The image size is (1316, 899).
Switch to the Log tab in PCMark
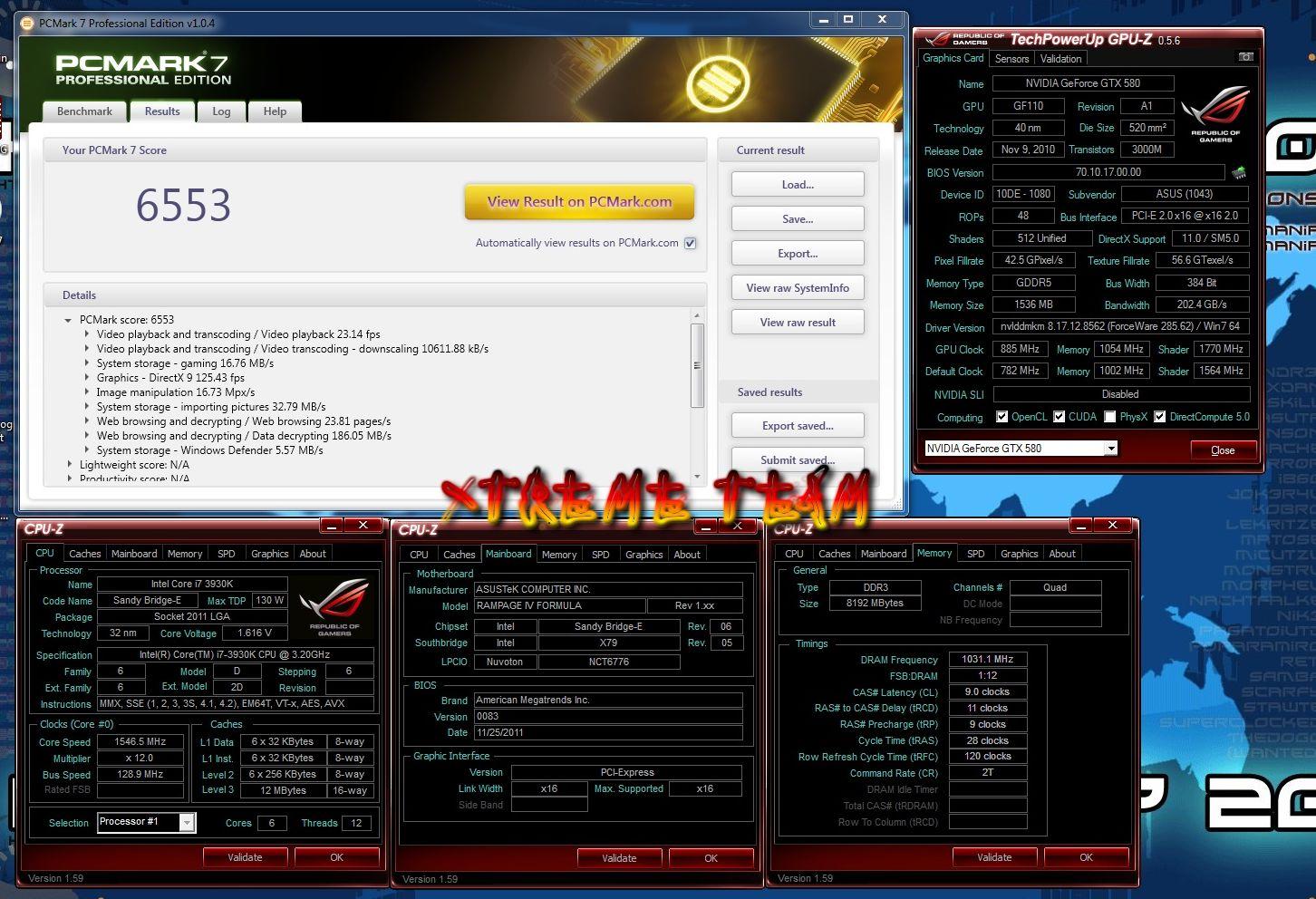(x=221, y=111)
